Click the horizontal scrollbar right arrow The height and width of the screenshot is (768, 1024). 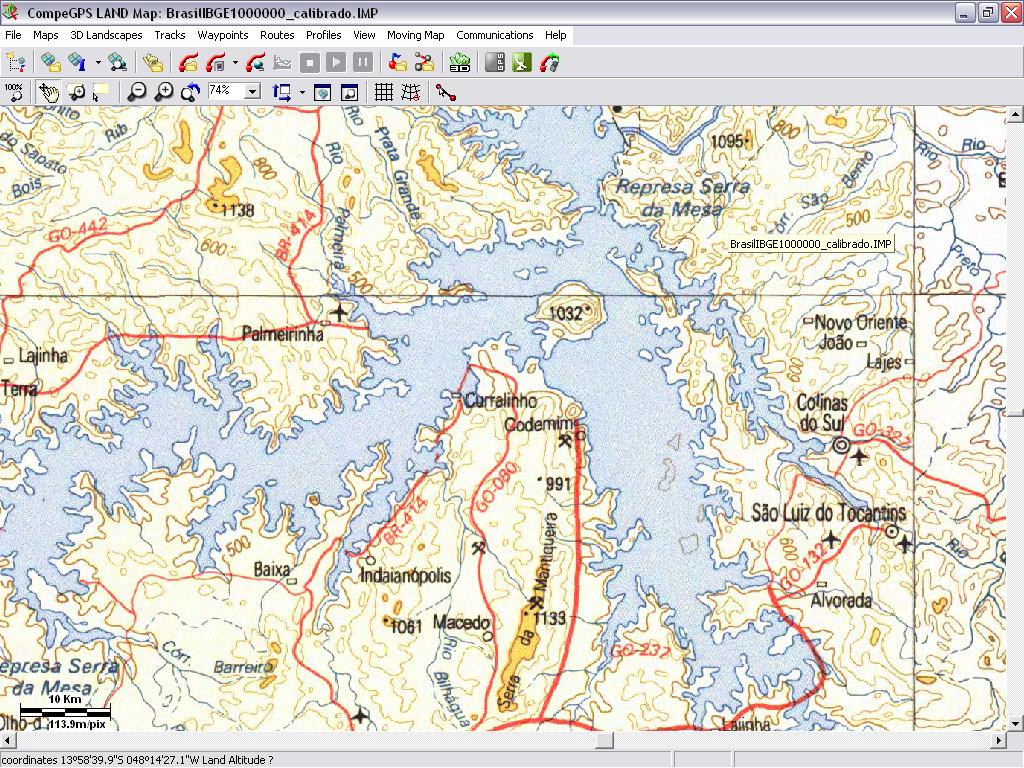pos(999,740)
